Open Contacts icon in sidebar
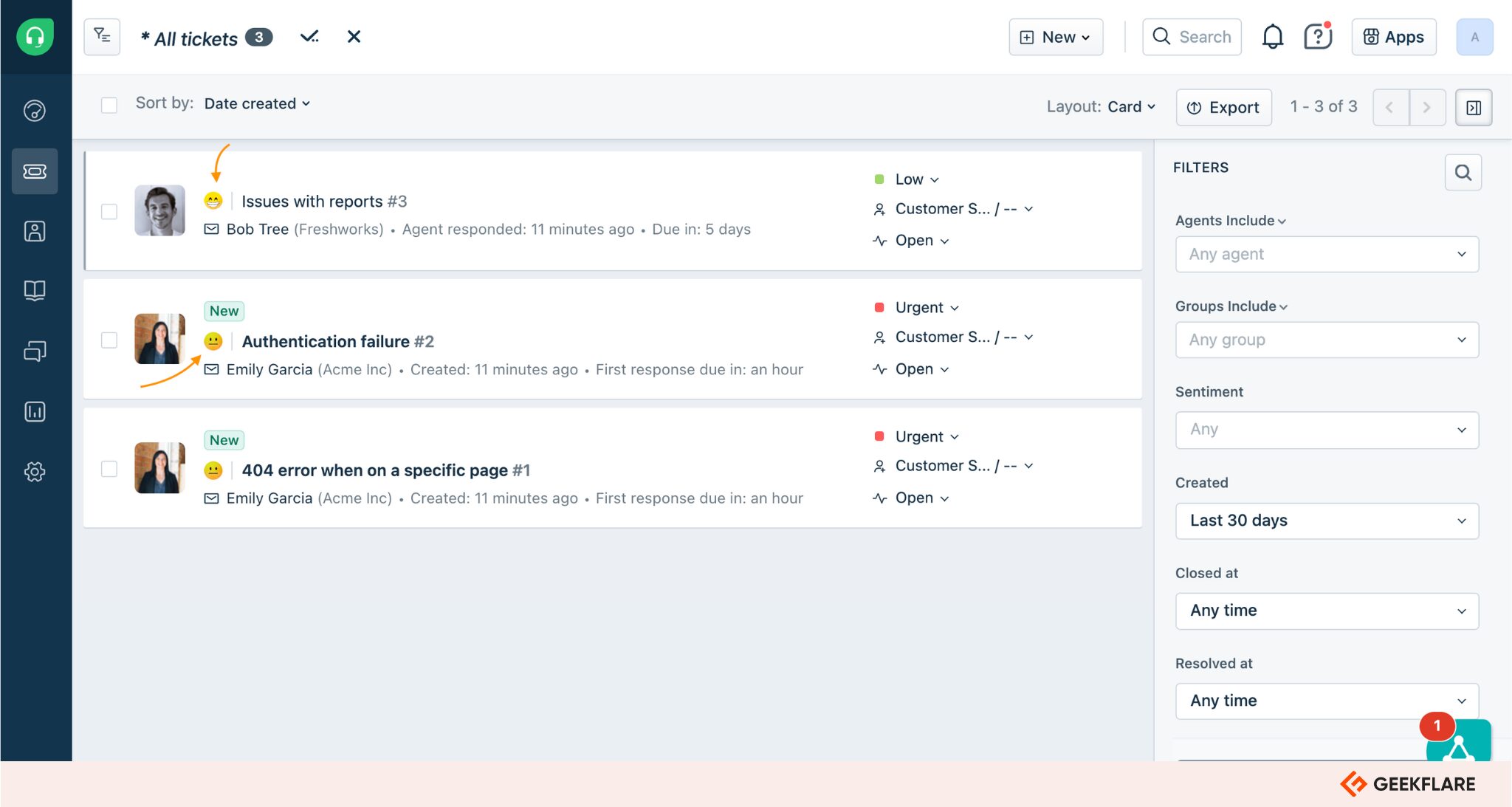1512x807 pixels. point(35,231)
